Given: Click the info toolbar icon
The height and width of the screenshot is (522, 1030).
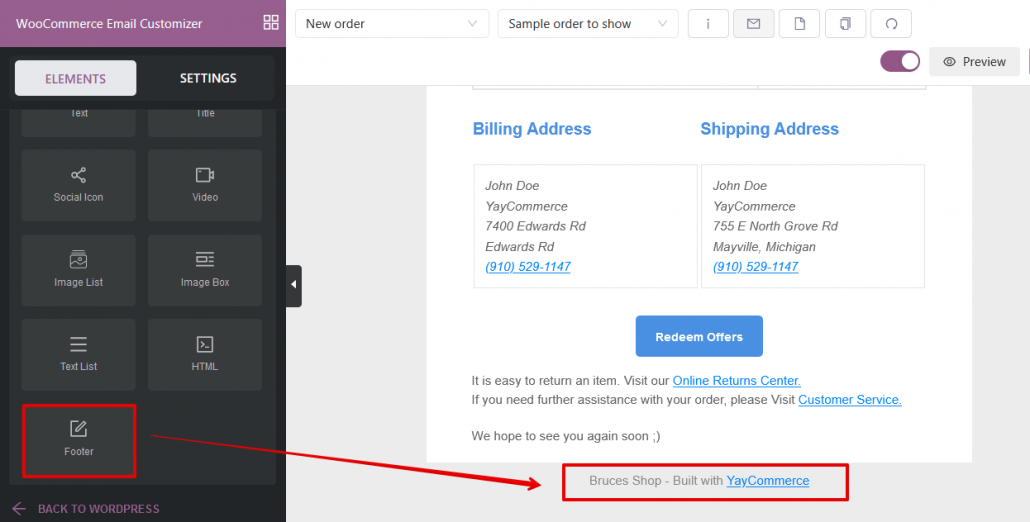Looking at the screenshot, I should [708, 24].
